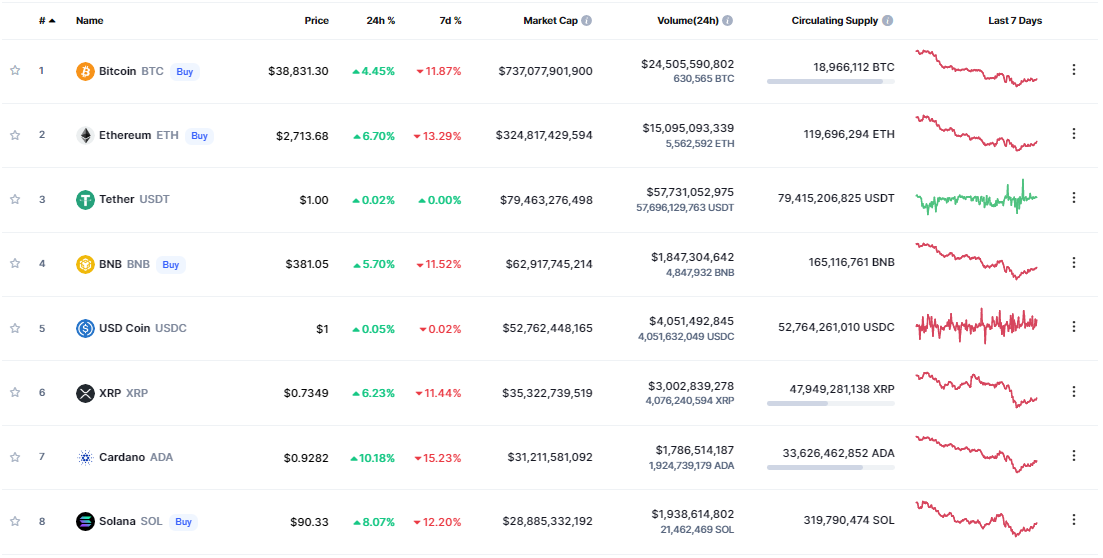Viewport: 1103px width, 558px height.
Task: Click Ethereum market cap $324,817,429,594
Action: click(x=544, y=135)
